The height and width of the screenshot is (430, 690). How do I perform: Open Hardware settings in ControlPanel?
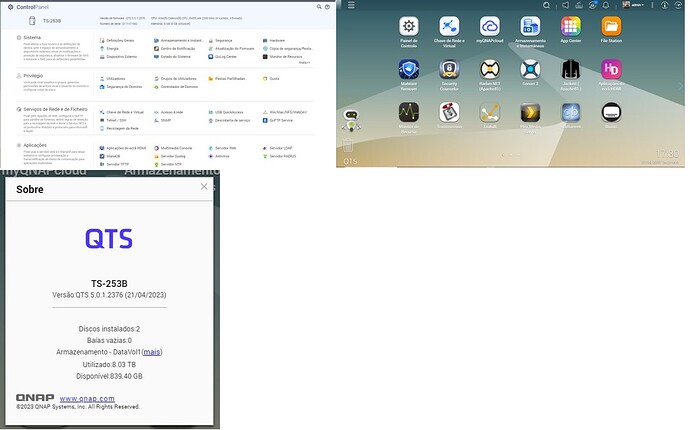(x=274, y=40)
